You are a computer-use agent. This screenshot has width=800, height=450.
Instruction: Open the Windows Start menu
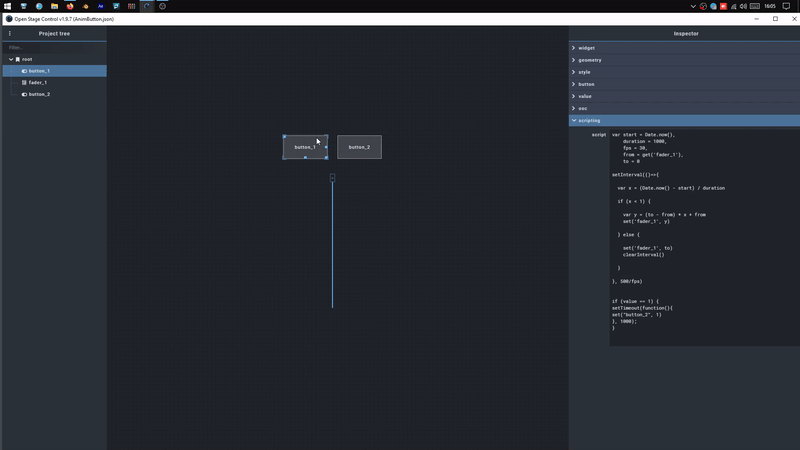click(x=8, y=6)
